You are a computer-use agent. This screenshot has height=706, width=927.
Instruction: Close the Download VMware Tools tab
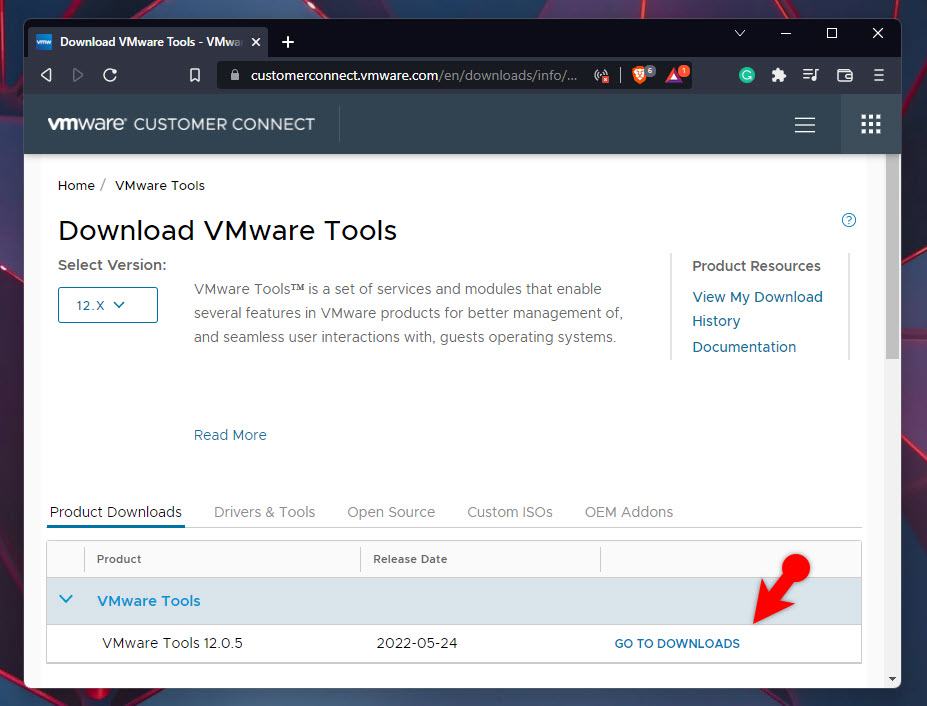pyautogui.click(x=256, y=42)
